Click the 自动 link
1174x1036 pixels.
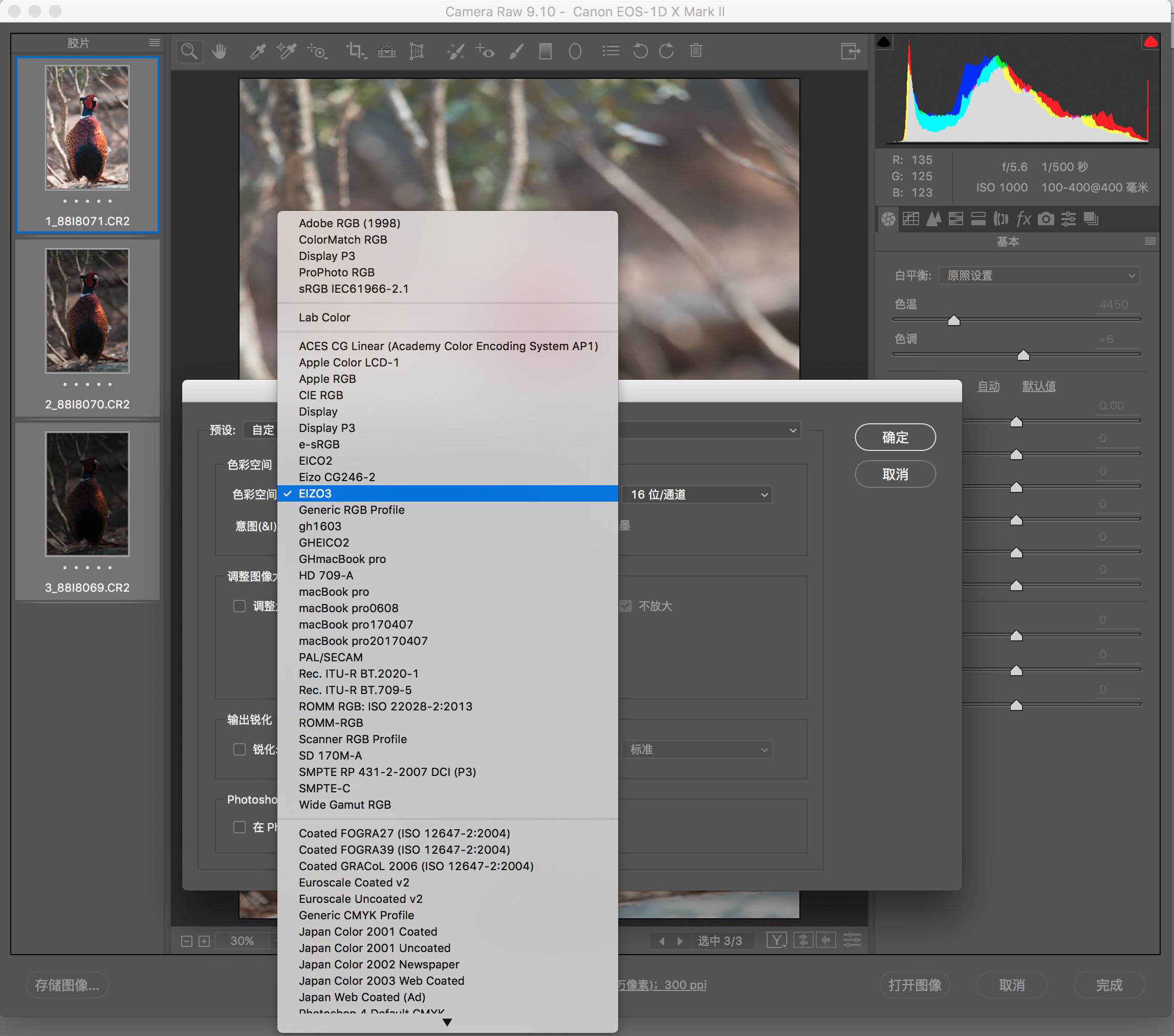pos(988,386)
